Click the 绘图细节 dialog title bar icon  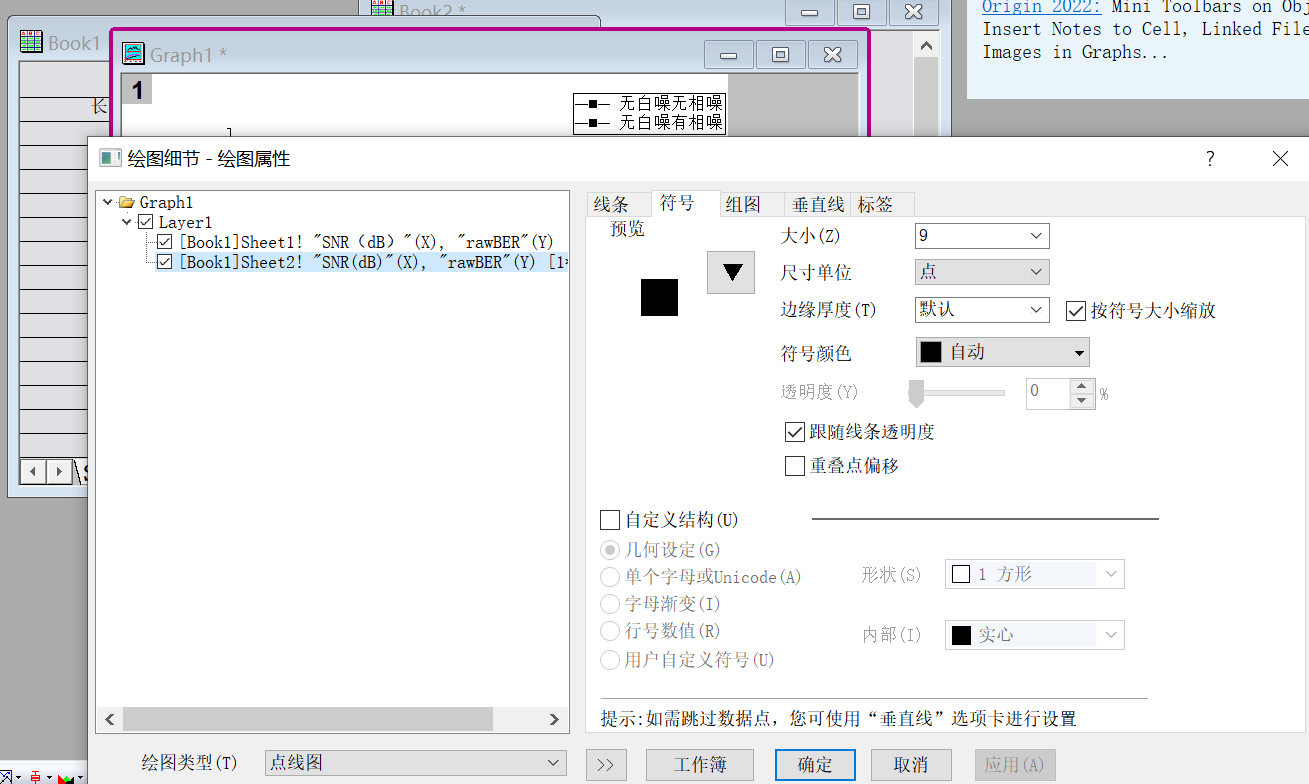point(110,158)
